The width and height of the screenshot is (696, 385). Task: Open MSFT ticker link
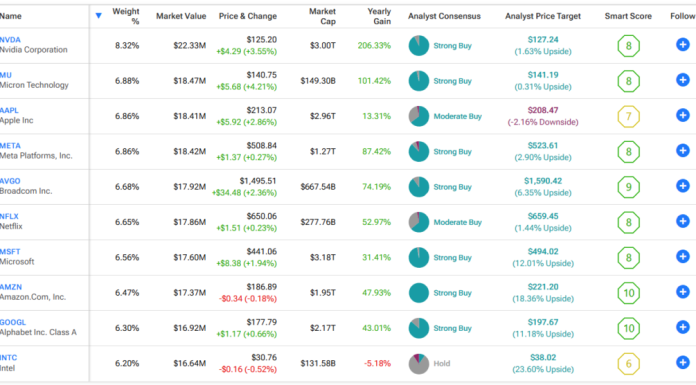10,251
